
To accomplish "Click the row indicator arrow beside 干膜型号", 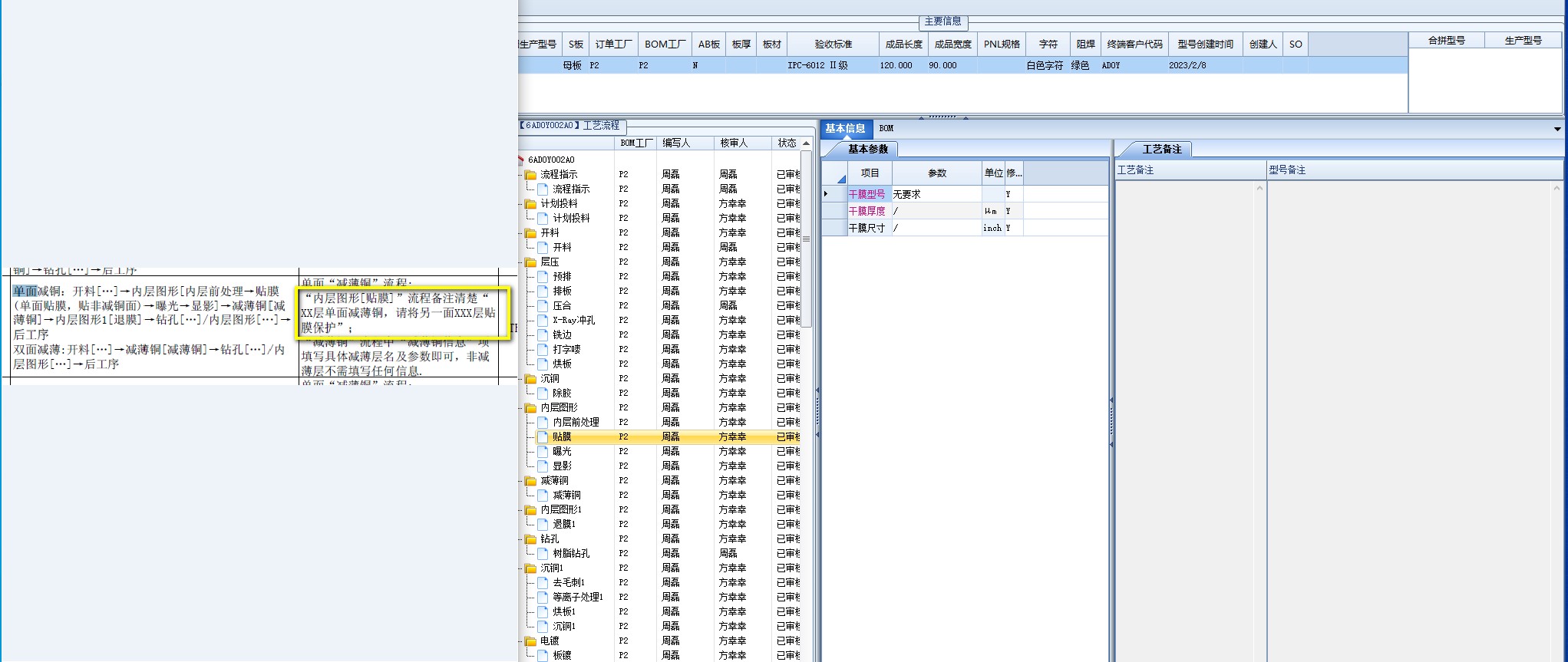I will (x=826, y=195).
